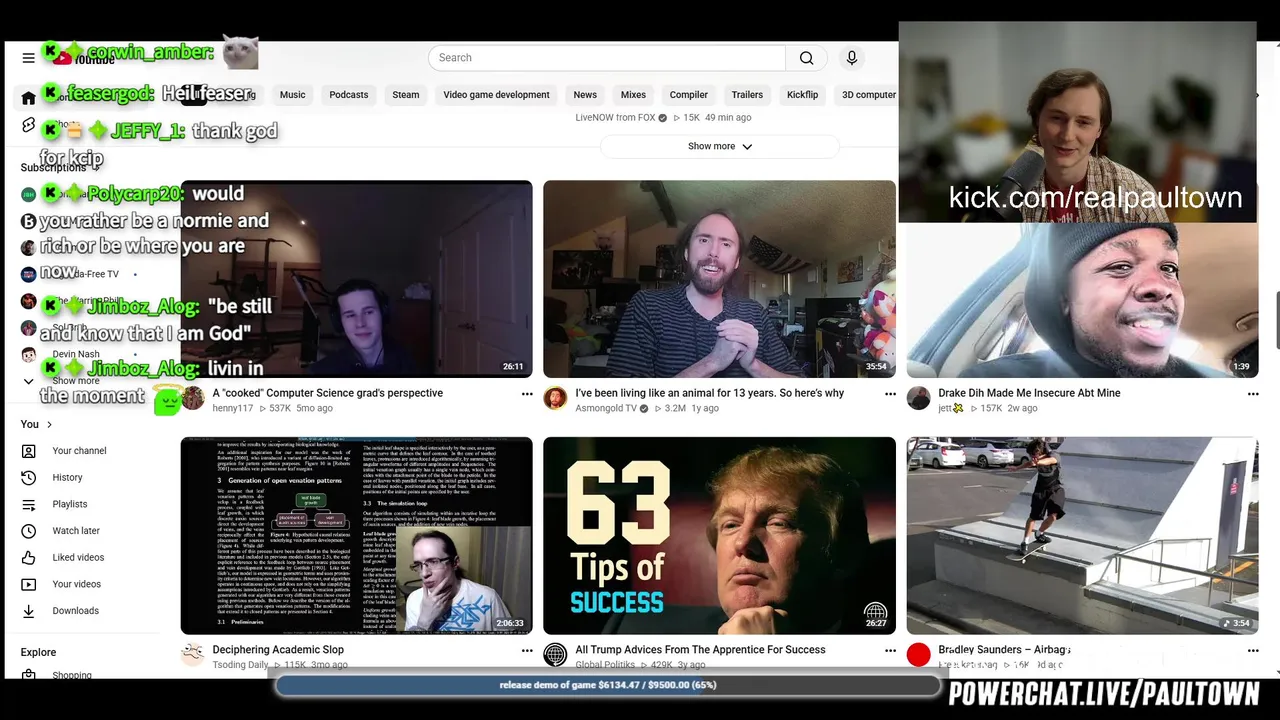Select the Steam filter chip
The height and width of the screenshot is (720, 1280).
click(406, 95)
